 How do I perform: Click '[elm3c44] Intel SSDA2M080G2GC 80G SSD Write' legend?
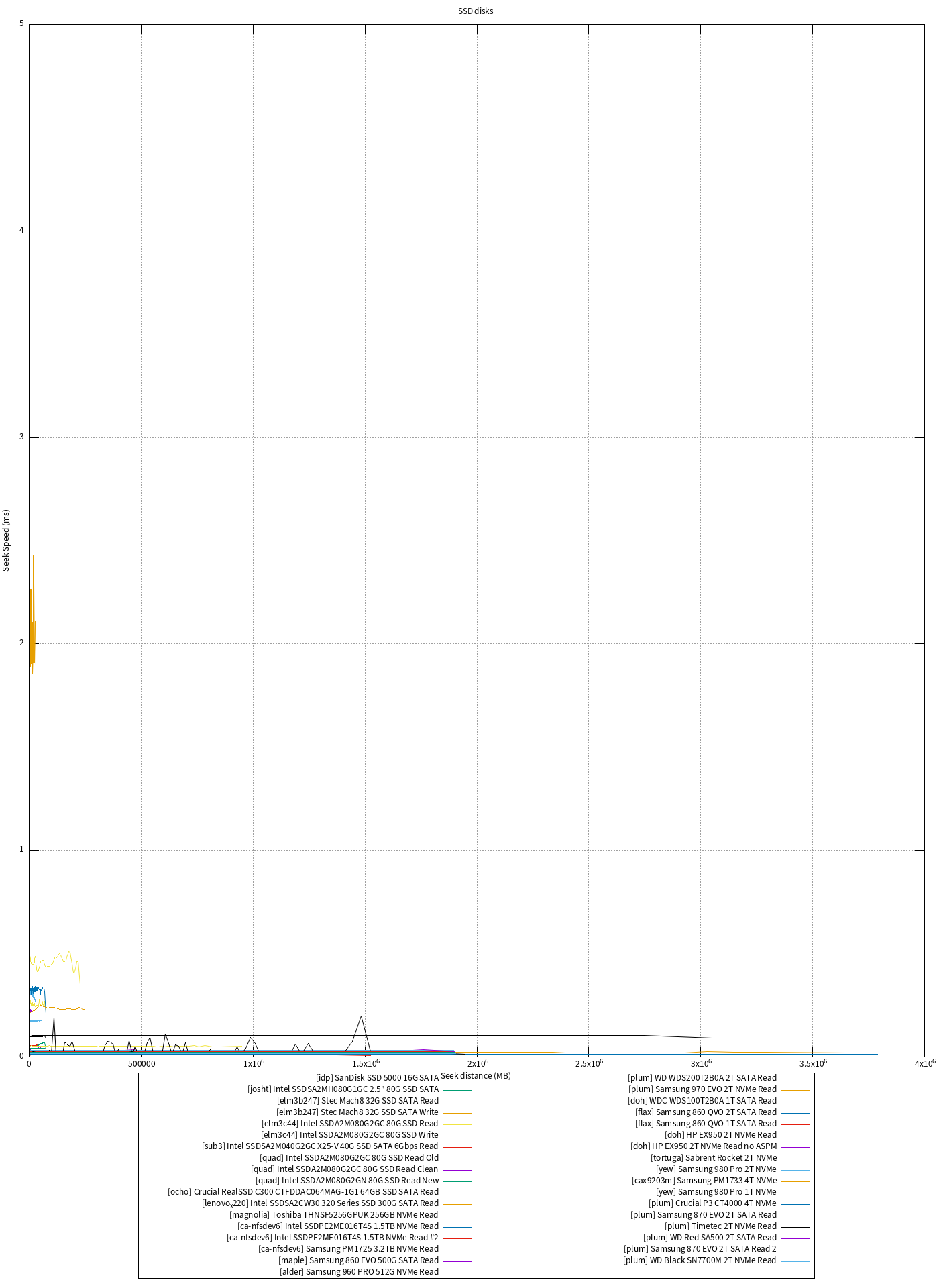[349, 1135]
